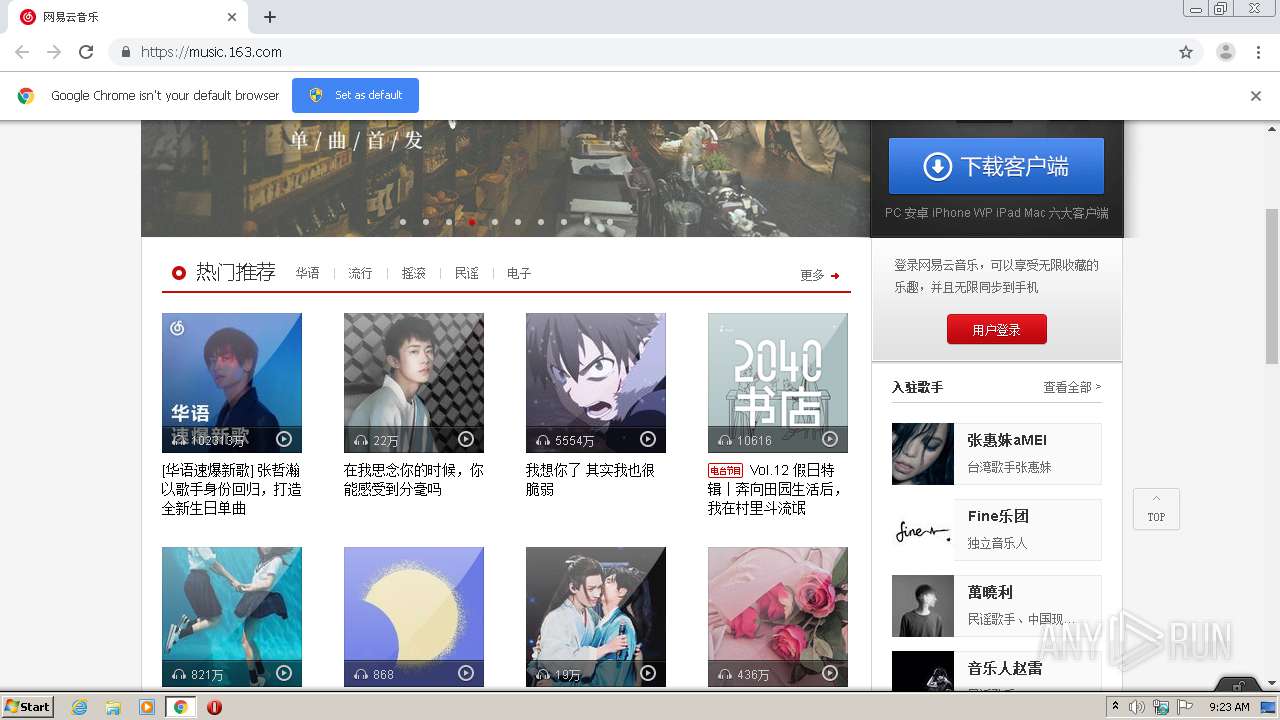Image resolution: width=1280 pixels, height=720 pixels.
Task: Open the media player from the taskbar
Action: (147, 707)
